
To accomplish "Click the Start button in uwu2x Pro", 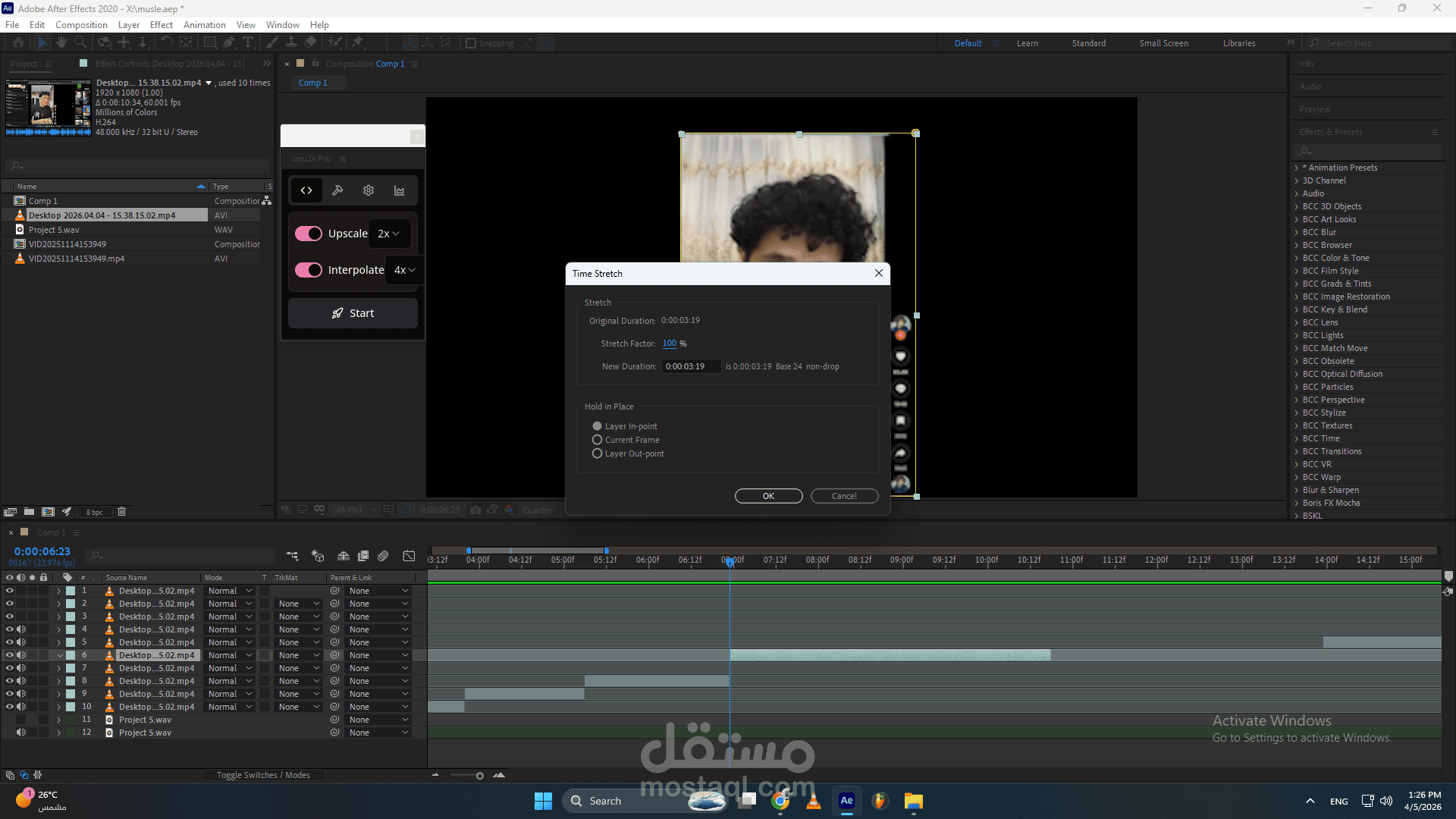I will click(x=353, y=313).
